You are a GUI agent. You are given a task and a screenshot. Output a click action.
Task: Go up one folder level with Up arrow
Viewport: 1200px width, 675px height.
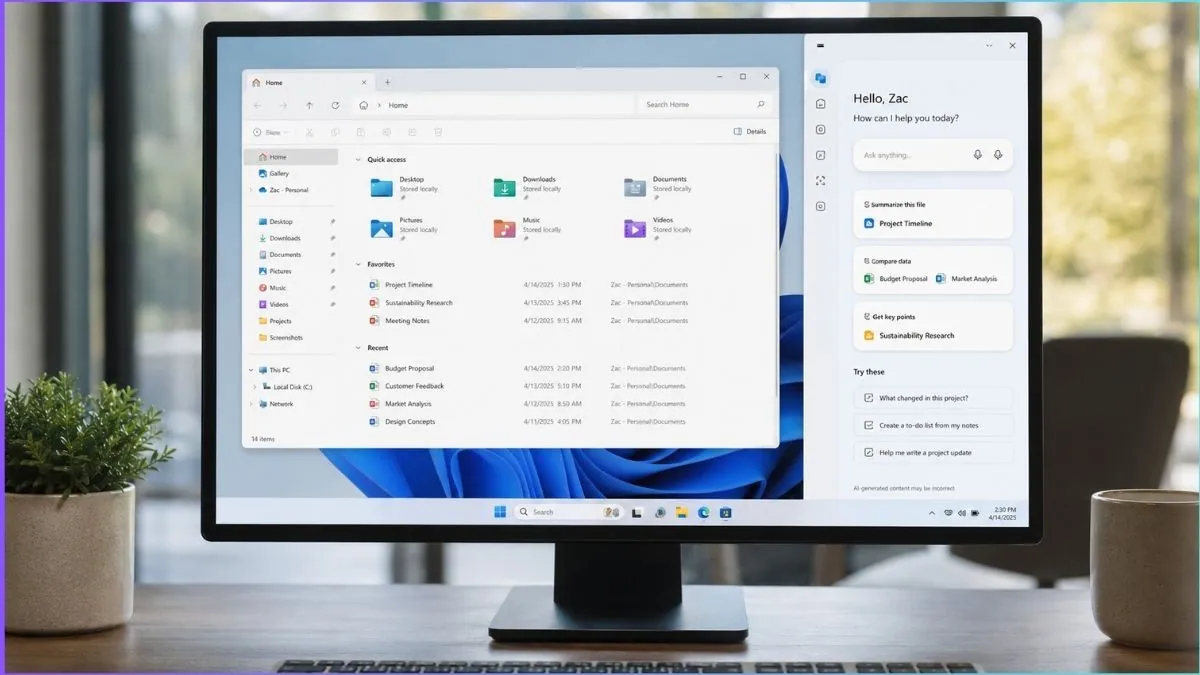coord(309,105)
